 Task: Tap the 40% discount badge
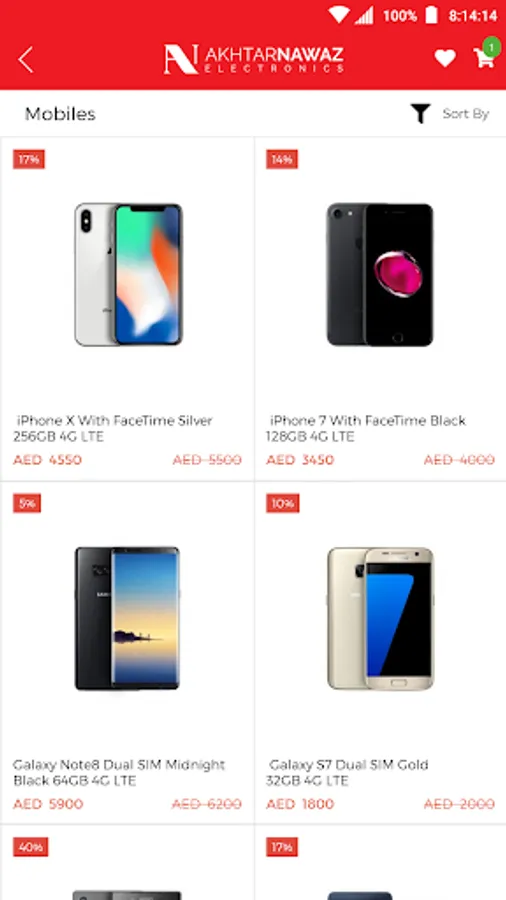click(30, 847)
